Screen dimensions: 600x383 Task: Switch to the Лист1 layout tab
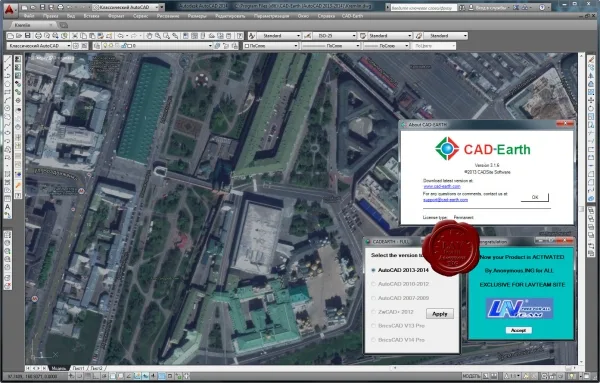point(78,368)
